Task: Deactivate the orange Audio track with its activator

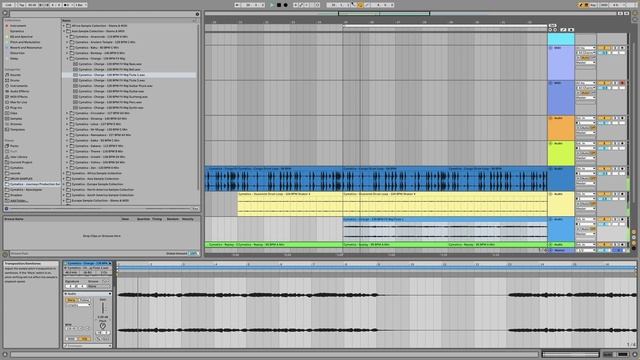Action: click(x=604, y=118)
